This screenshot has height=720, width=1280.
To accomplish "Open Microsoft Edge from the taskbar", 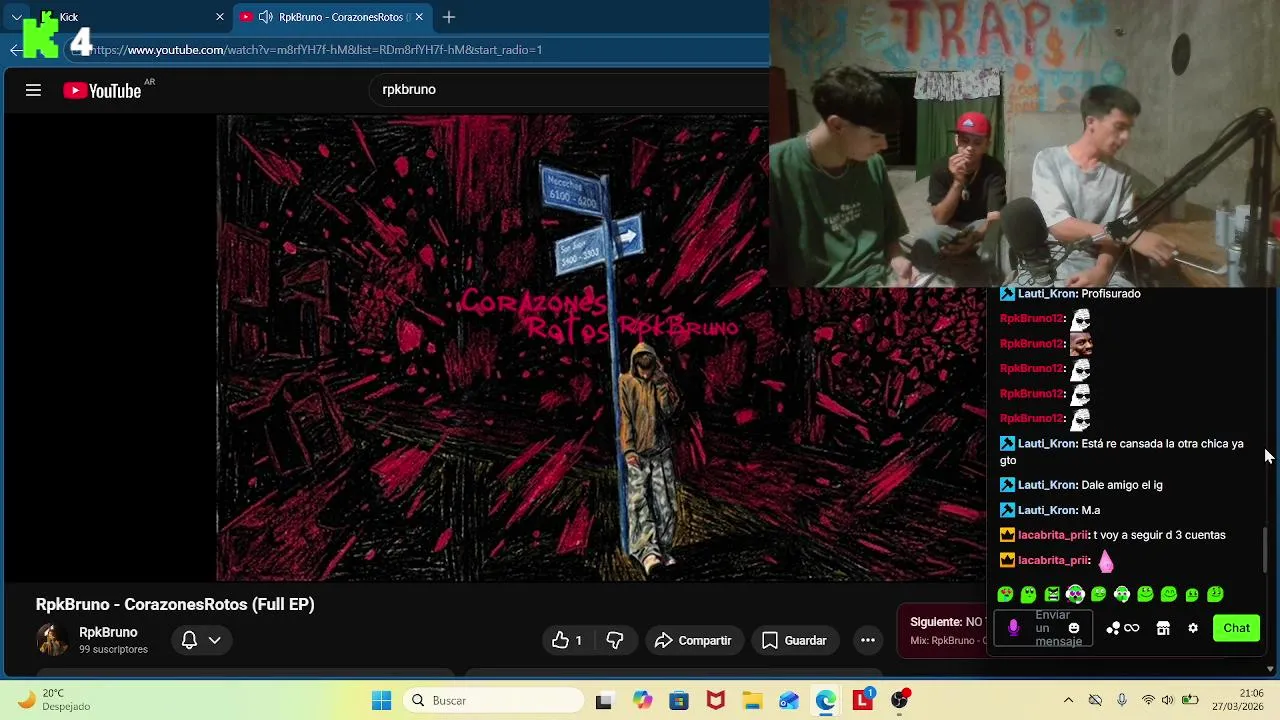I will pyautogui.click(x=825, y=701).
